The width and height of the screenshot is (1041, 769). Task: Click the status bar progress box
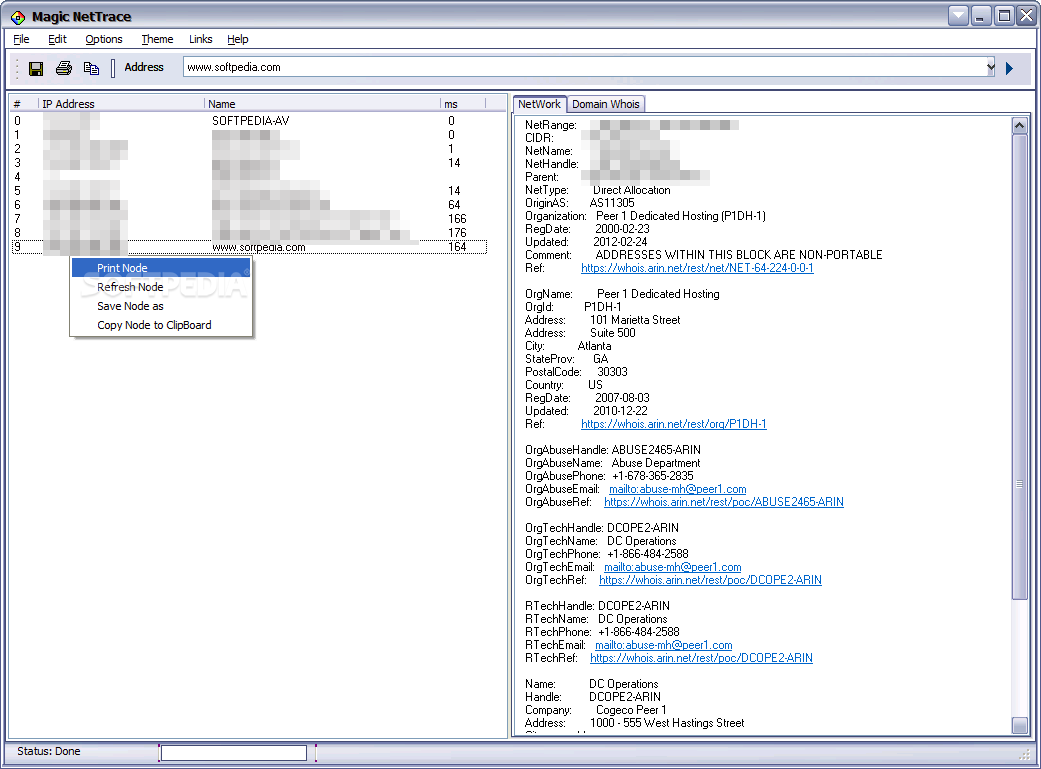pos(234,752)
